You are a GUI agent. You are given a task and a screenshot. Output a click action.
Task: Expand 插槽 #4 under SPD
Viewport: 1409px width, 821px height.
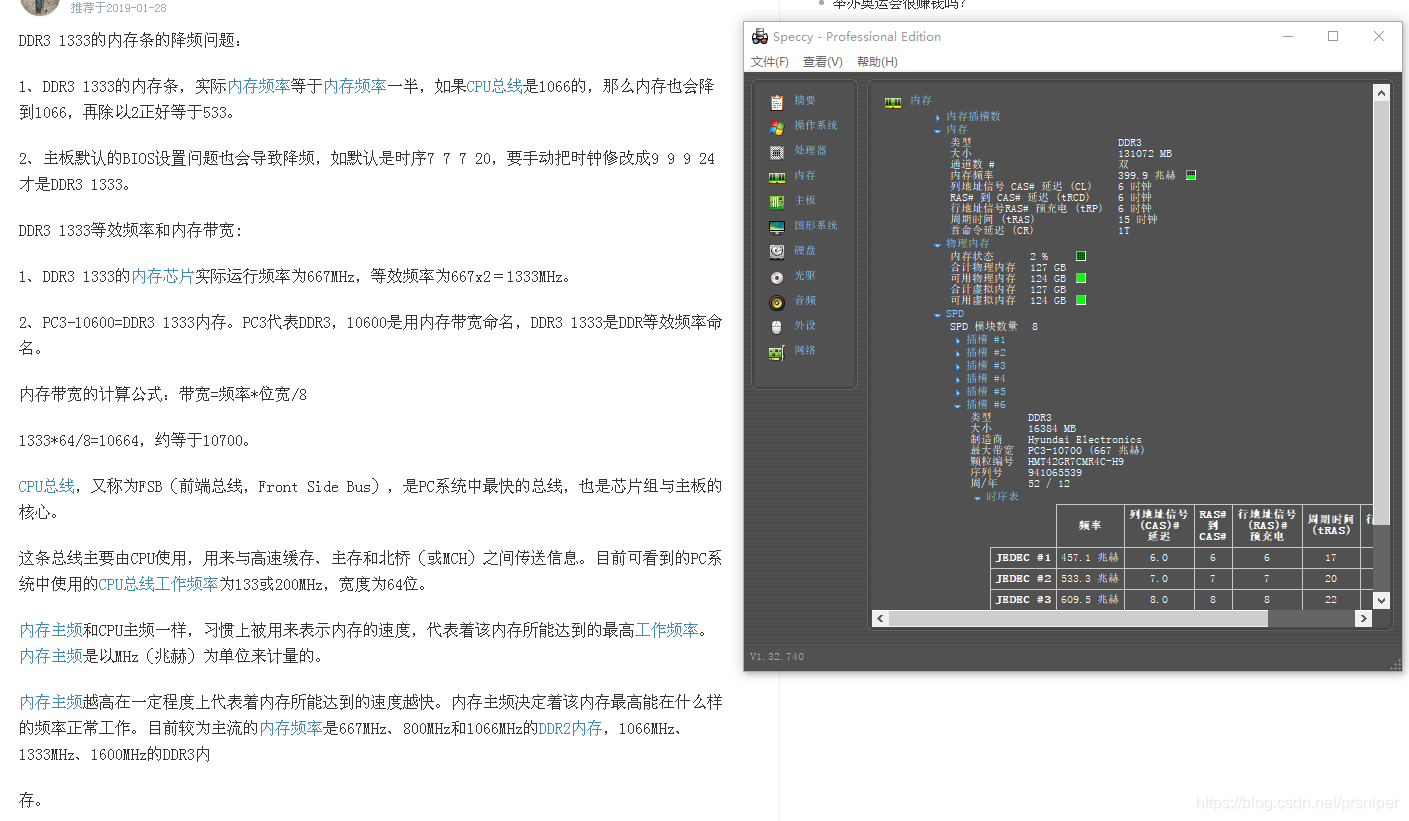point(958,379)
